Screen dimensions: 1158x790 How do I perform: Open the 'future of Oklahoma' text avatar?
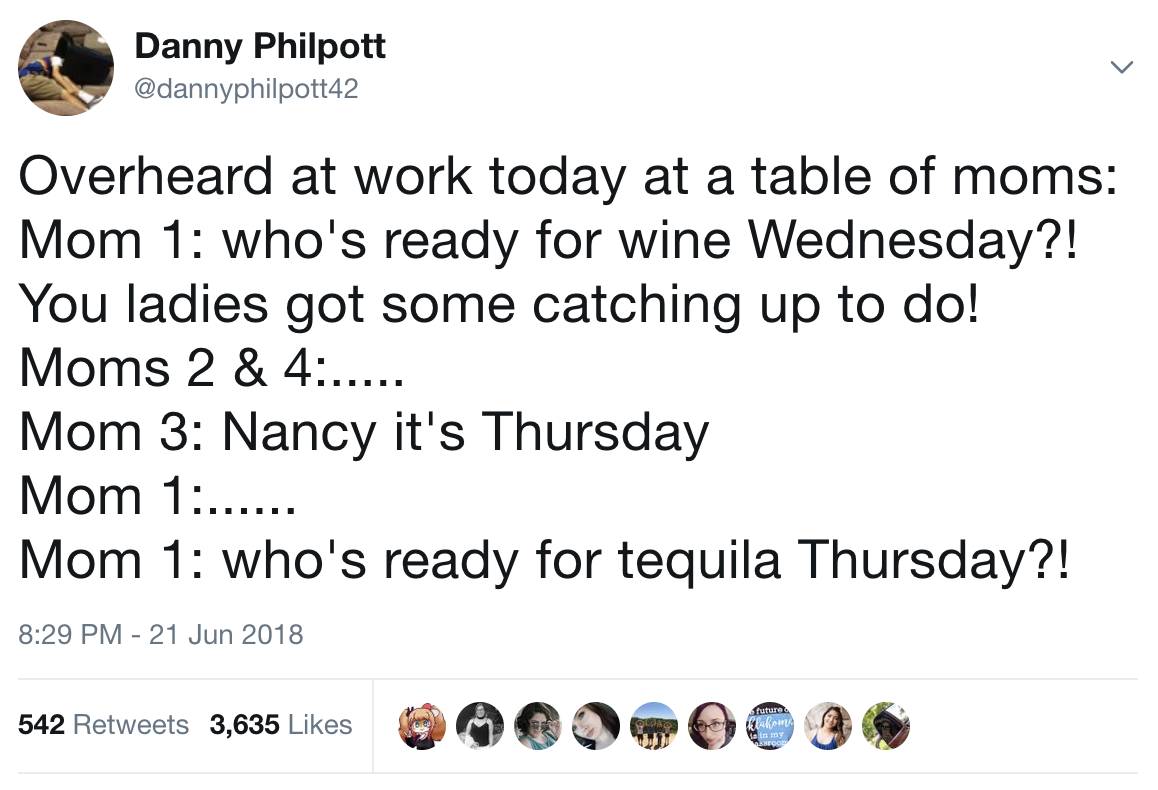tap(770, 726)
